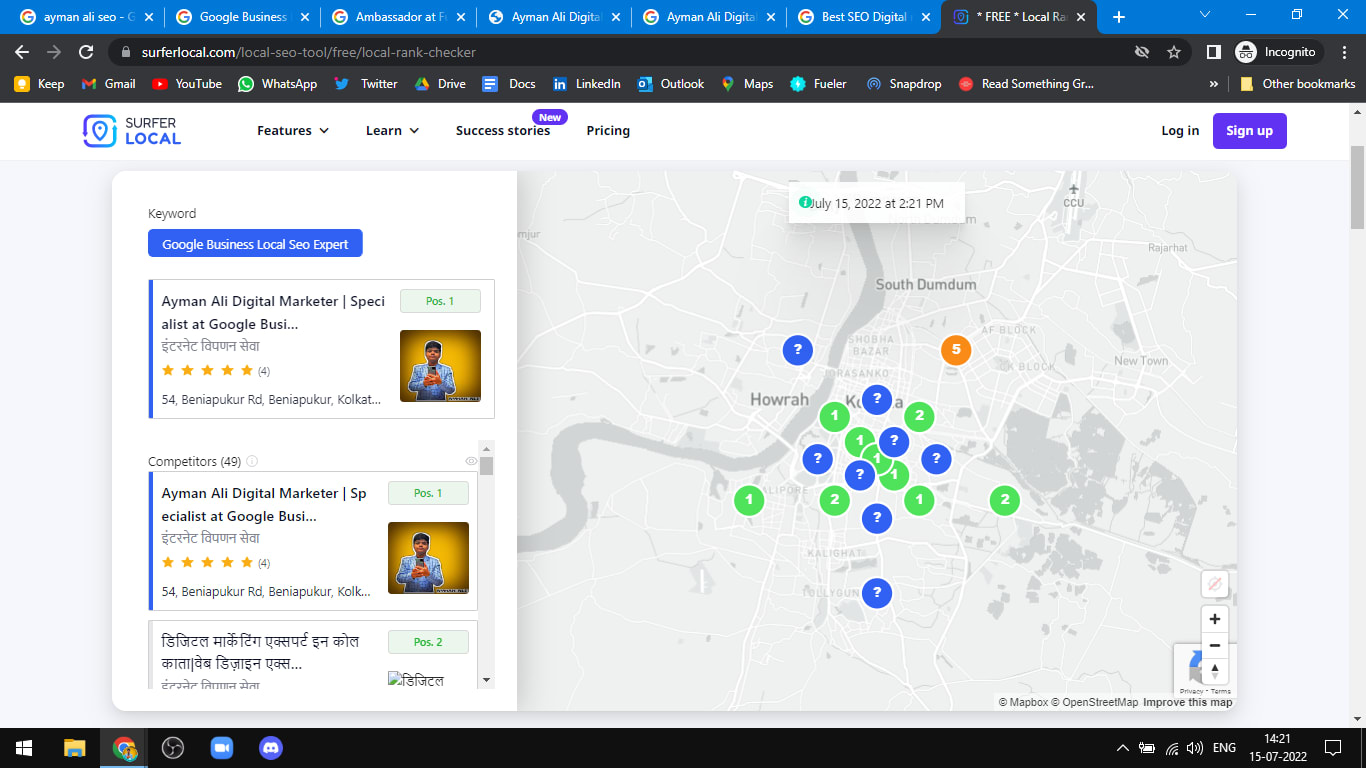Screen dimensions: 1366x768
Task: Click the Sign up button
Action: [x=1249, y=131]
